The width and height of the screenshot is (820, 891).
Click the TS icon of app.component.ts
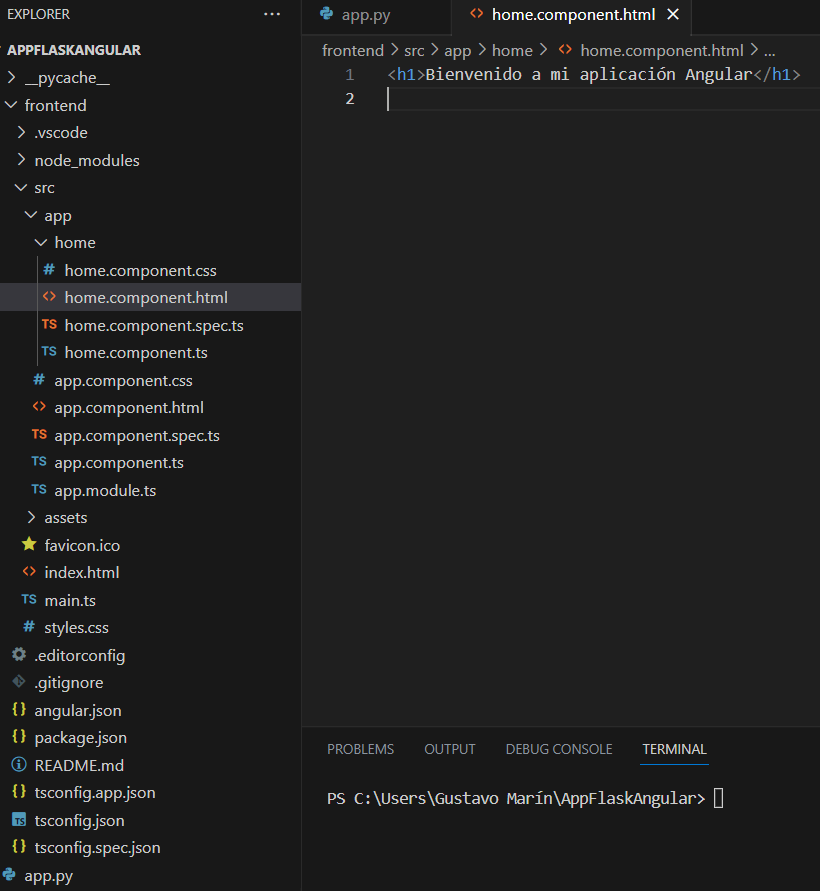click(x=39, y=462)
